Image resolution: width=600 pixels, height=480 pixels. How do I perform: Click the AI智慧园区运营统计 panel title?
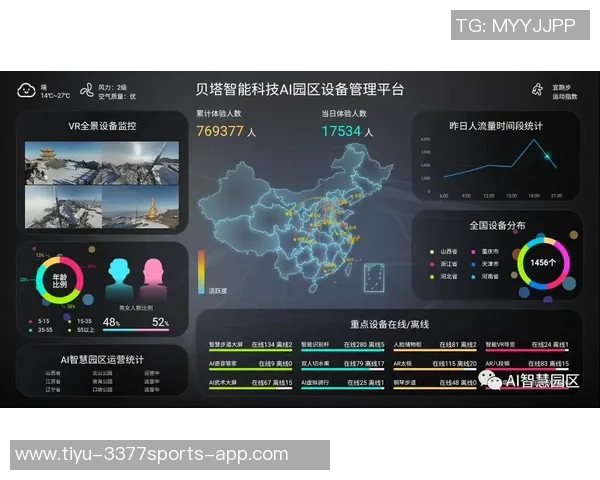point(102,359)
